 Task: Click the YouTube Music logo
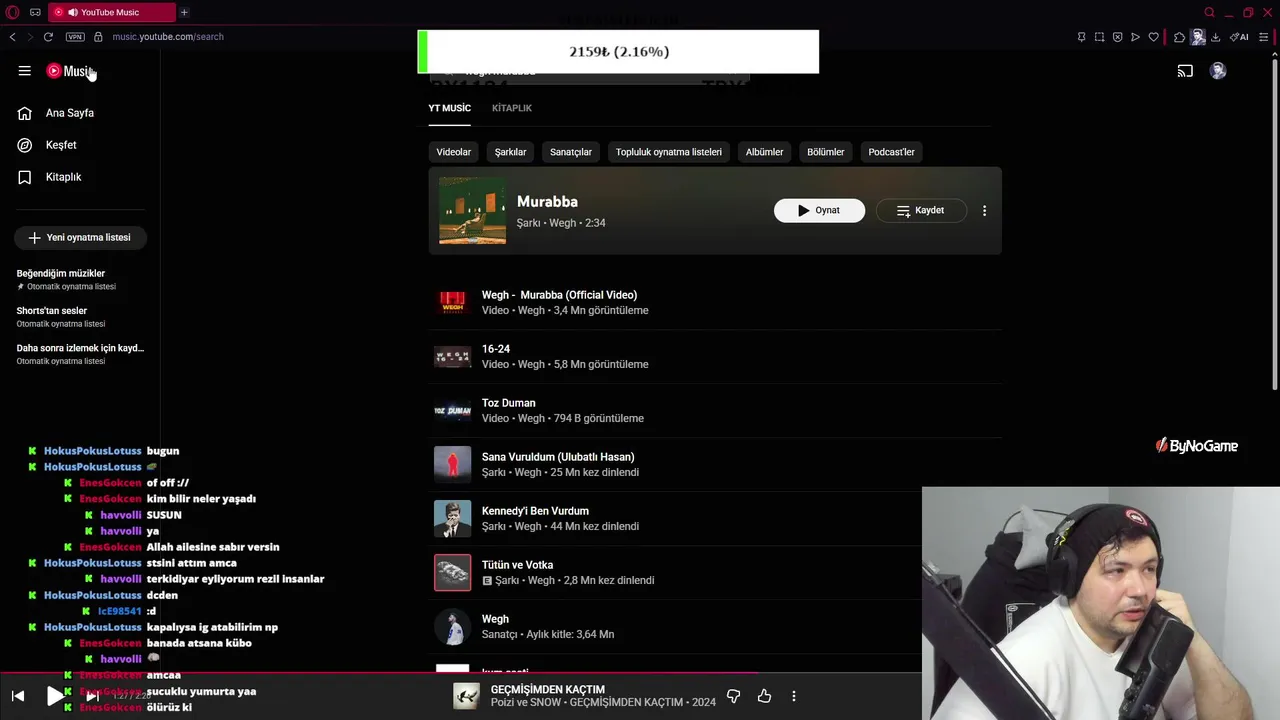coord(69,71)
